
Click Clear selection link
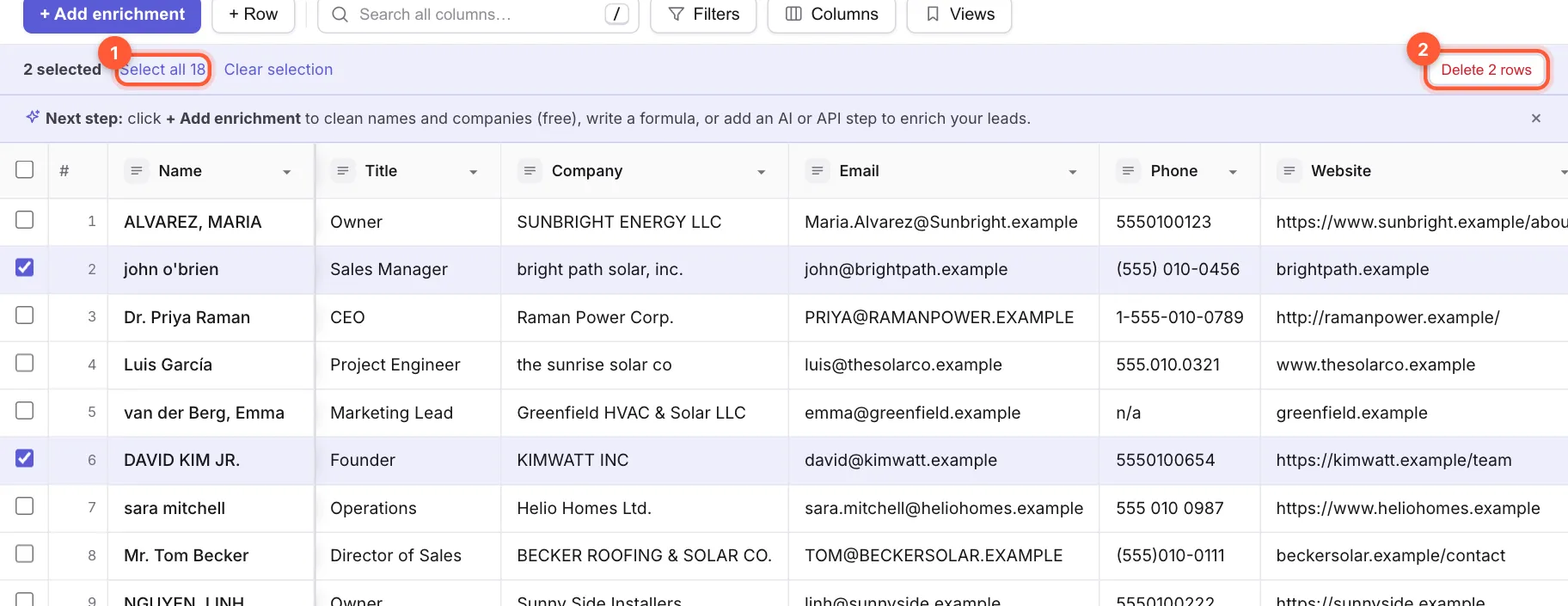pos(279,70)
